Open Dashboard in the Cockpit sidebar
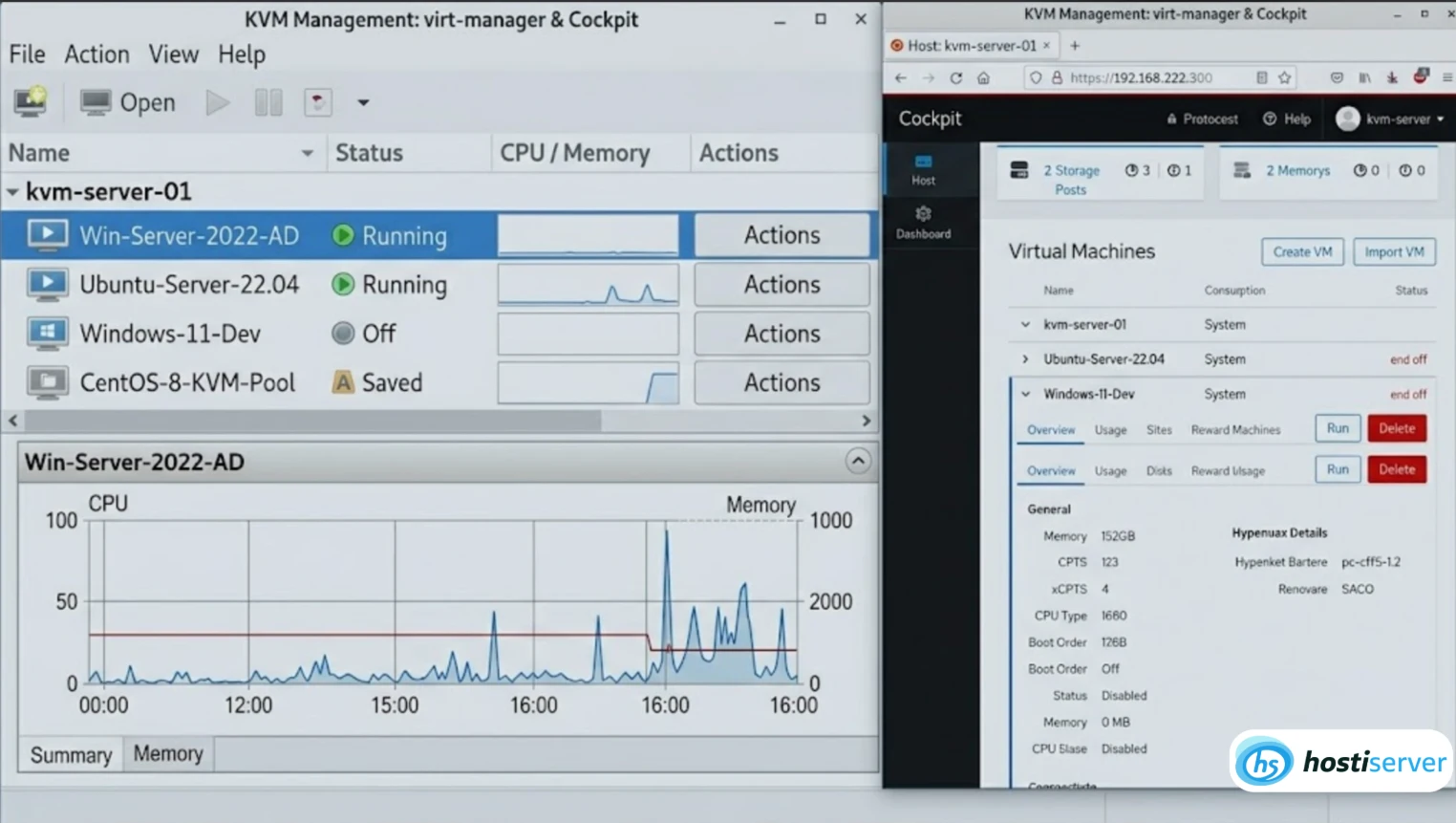1456x823 pixels. (x=923, y=223)
